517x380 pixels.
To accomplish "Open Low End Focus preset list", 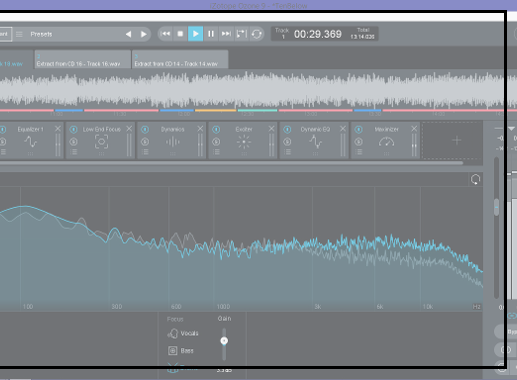I will (x=74, y=152).
